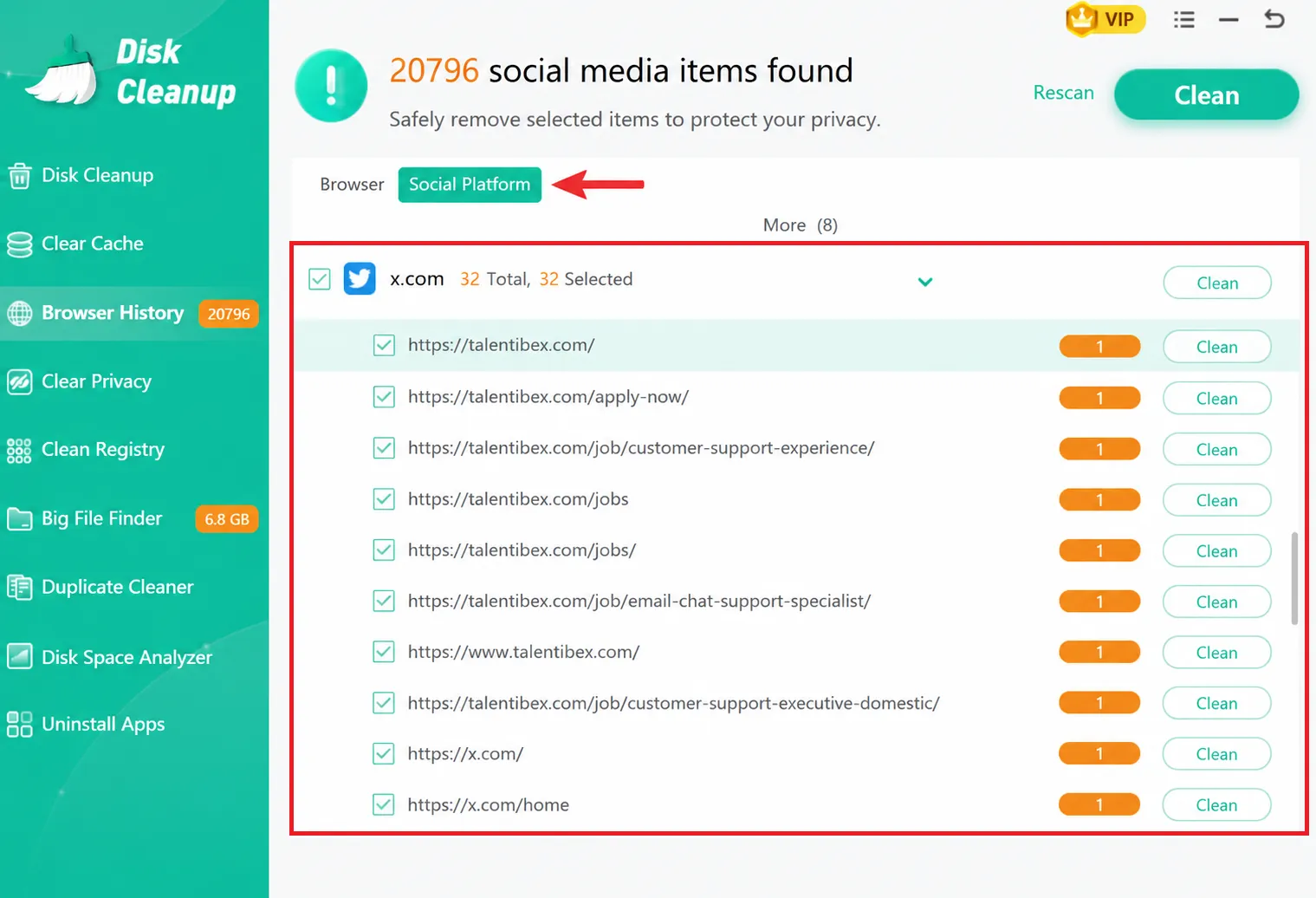
Task: Uncheck the talentibex.com/jobs checkbox
Action: tap(384, 499)
